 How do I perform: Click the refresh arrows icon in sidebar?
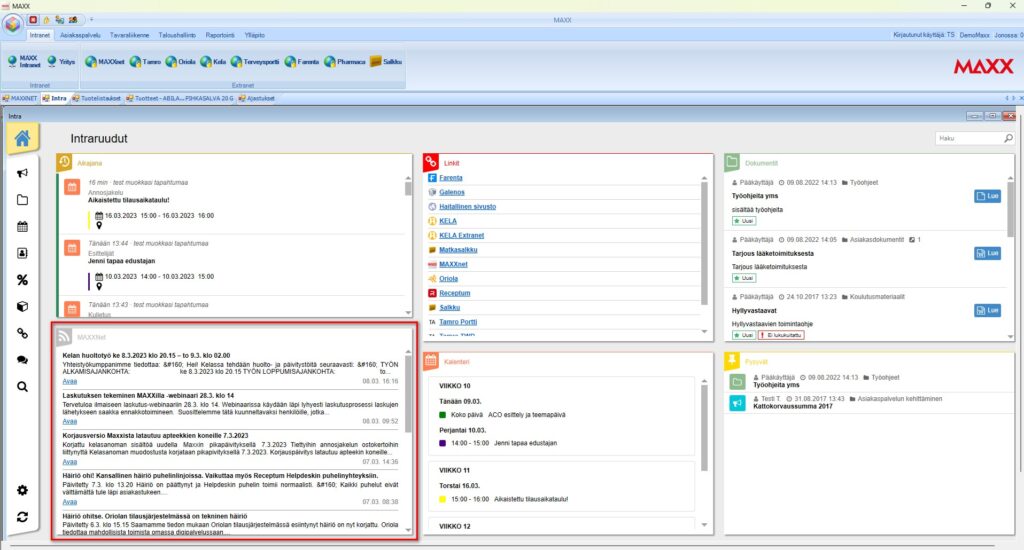pyautogui.click(x=22, y=517)
